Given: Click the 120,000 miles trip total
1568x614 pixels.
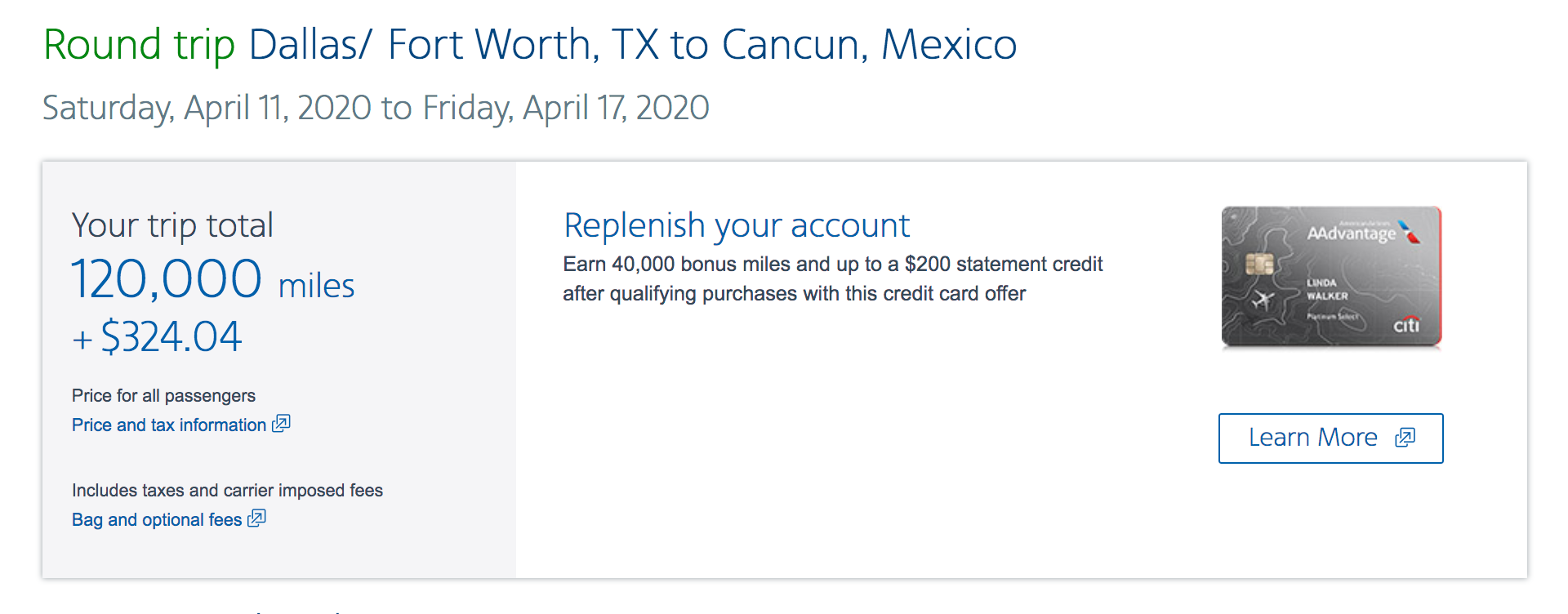Looking at the screenshot, I should point(212,279).
